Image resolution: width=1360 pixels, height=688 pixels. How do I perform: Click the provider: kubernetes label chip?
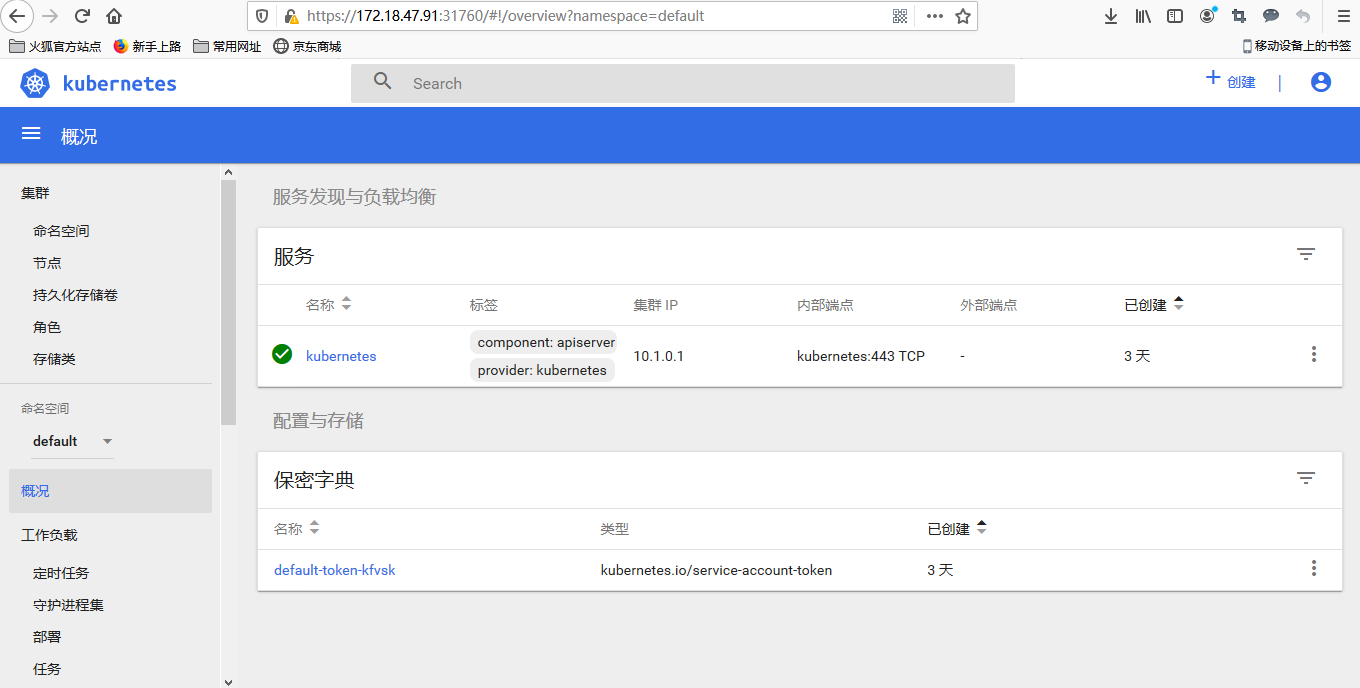542,370
